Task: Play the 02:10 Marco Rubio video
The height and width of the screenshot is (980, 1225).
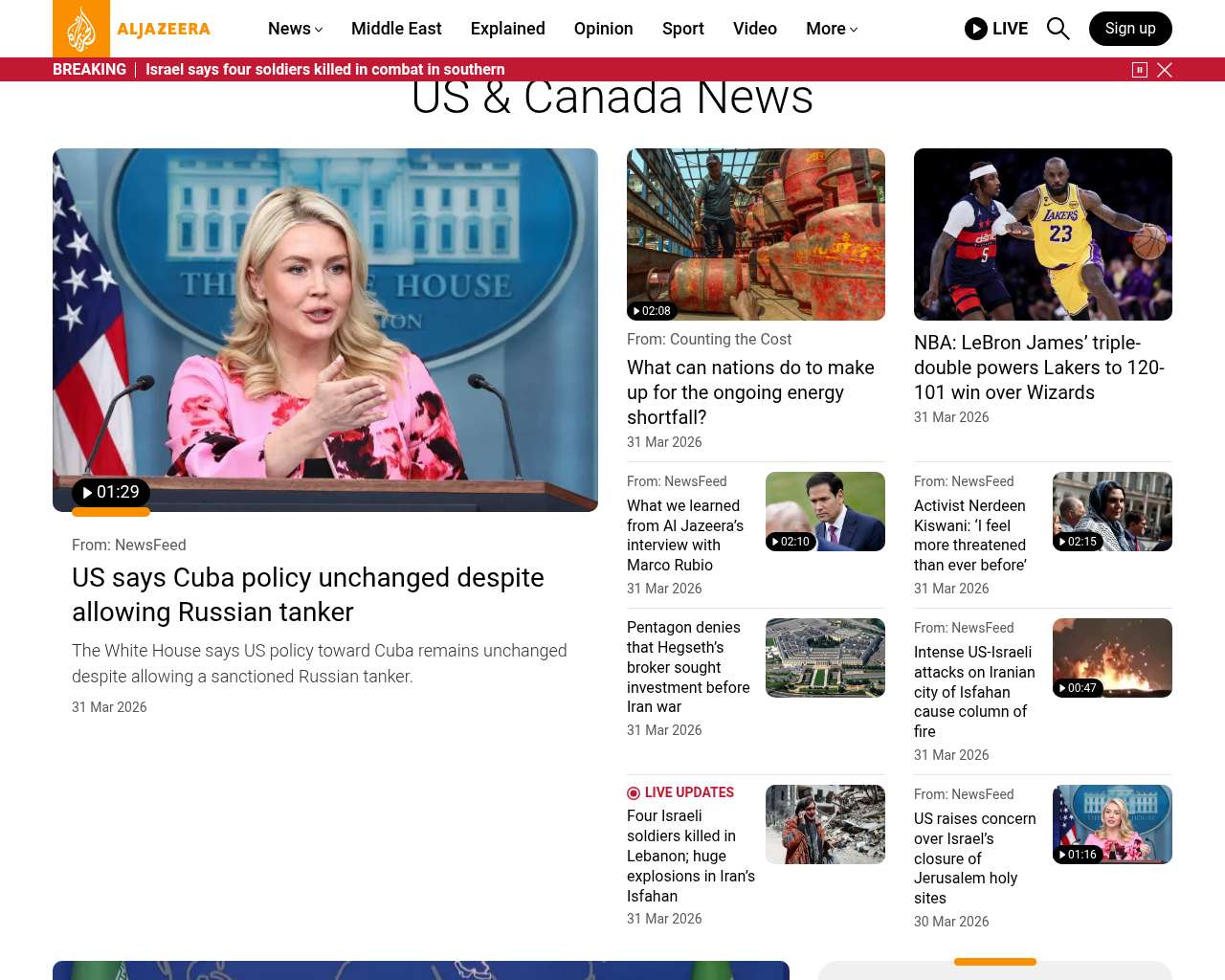Action: [791, 542]
